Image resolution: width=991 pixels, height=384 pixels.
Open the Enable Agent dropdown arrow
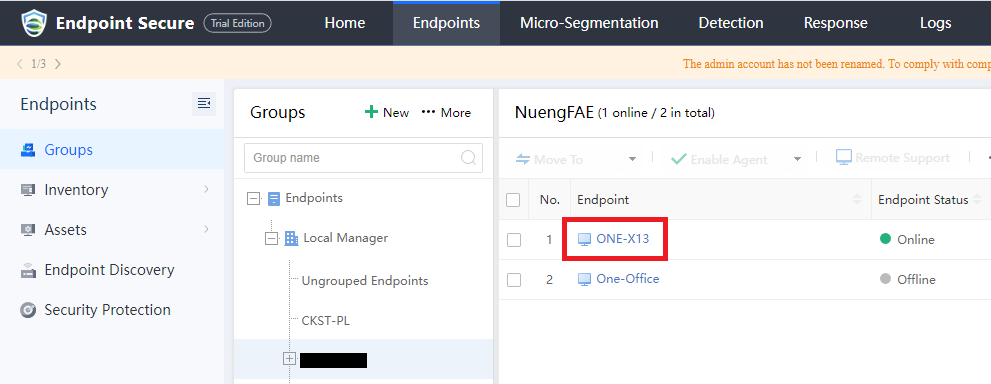(798, 159)
